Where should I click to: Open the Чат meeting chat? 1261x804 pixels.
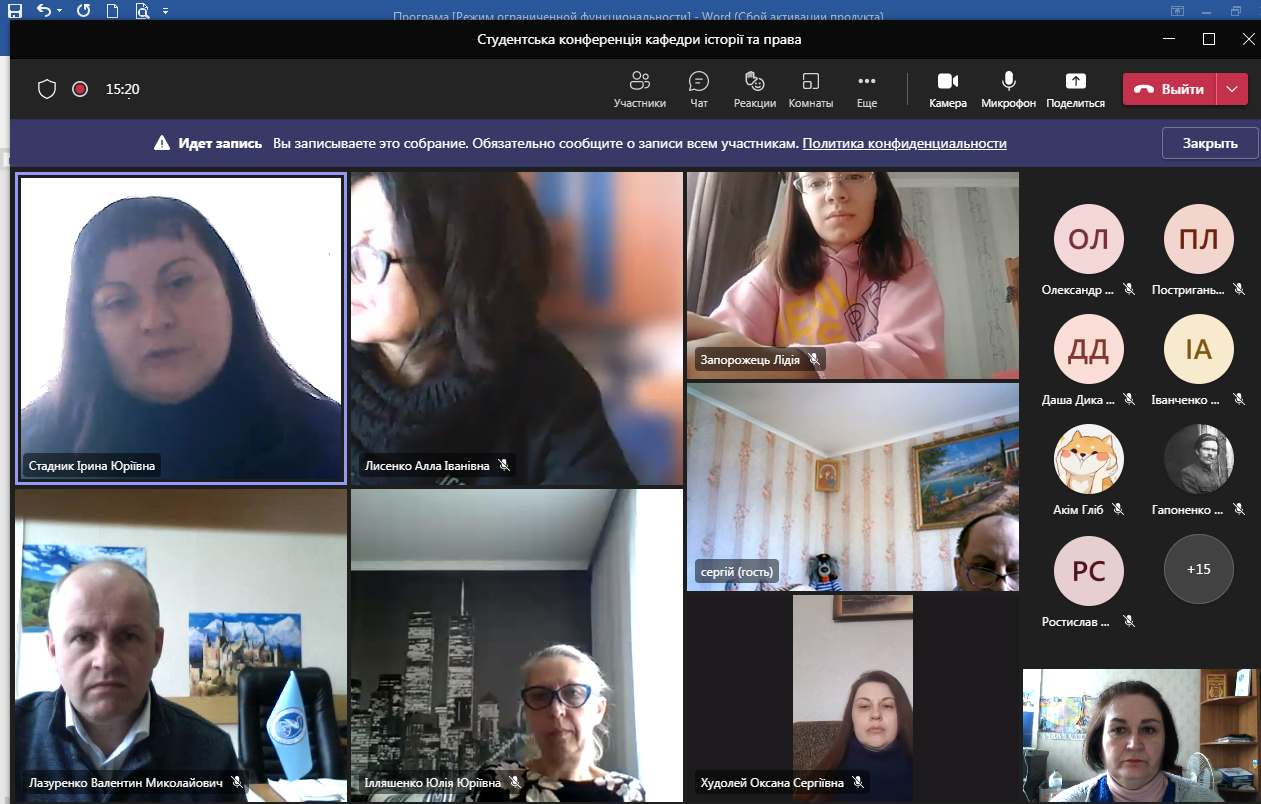coord(699,90)
